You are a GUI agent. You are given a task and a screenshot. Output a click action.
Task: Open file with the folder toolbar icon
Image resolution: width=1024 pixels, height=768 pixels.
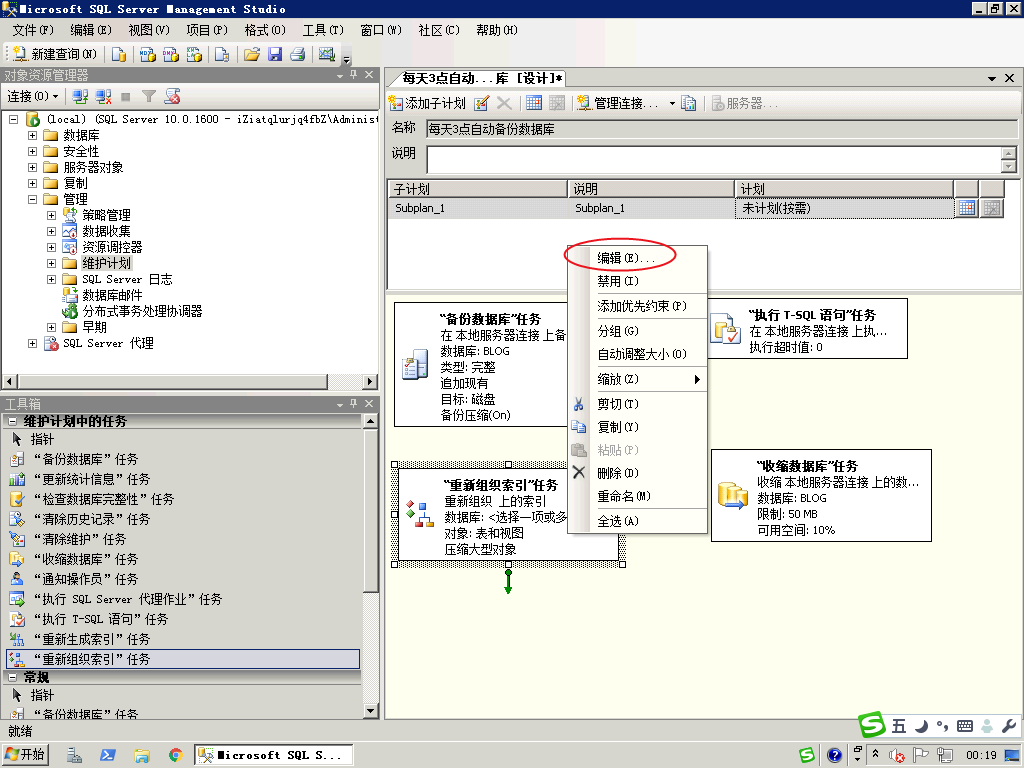point(251,54)
